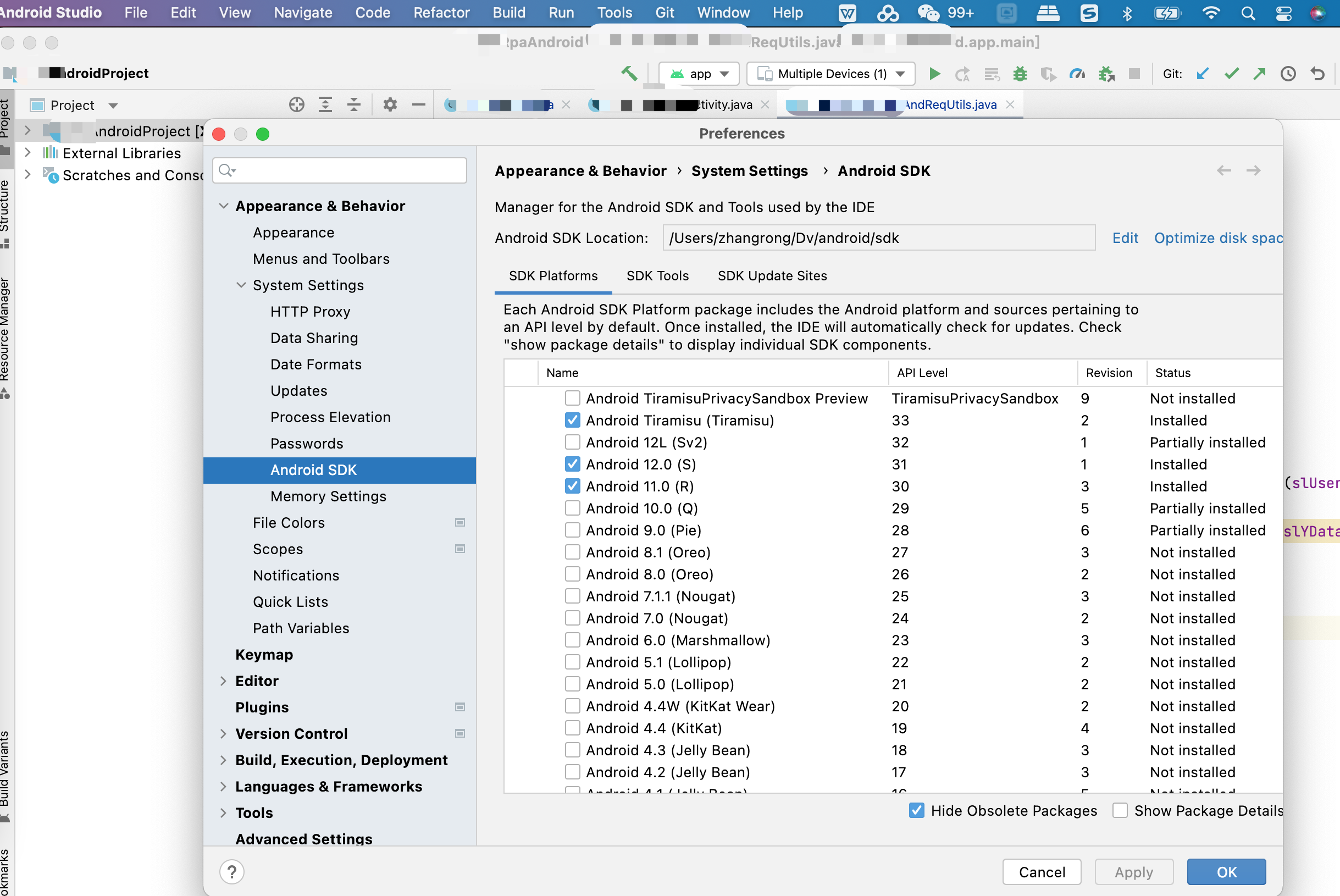Image resolution: width=1340 pixels, height=896 pixels.
Task: Click the select opened file target icon
Action: [x=296, y=104]
